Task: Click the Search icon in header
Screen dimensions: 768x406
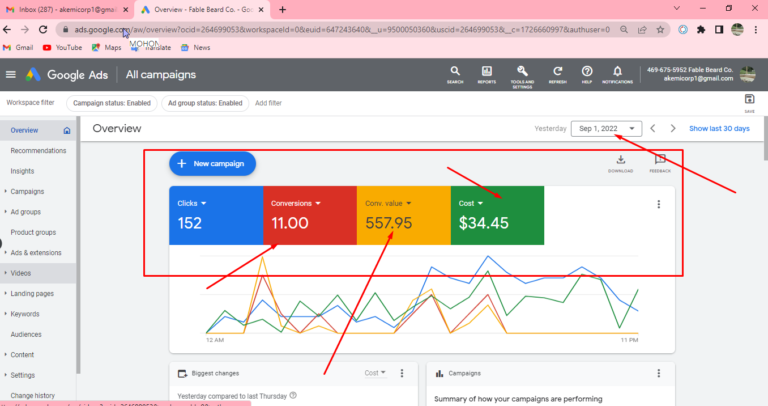Action: [x=455, y=74]
